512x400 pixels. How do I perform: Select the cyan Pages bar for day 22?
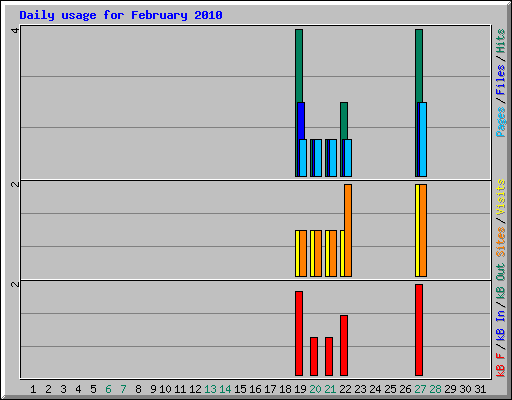[348, 158]
